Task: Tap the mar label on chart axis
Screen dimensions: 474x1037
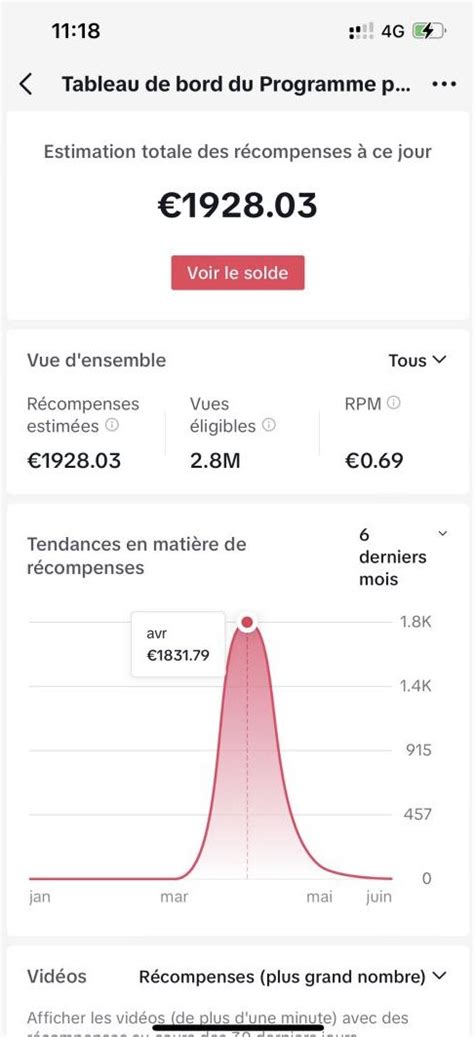Action: click(x=174, y=897)
